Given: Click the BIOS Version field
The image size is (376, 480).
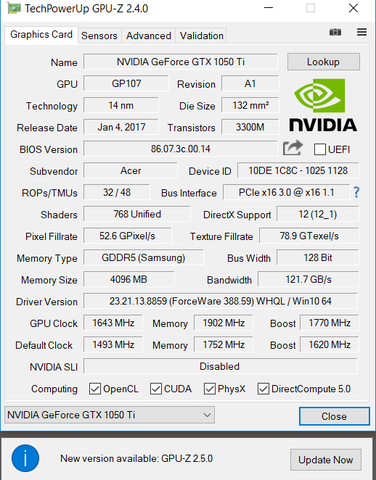Looking at the screenshot, I should click(180, 149).
